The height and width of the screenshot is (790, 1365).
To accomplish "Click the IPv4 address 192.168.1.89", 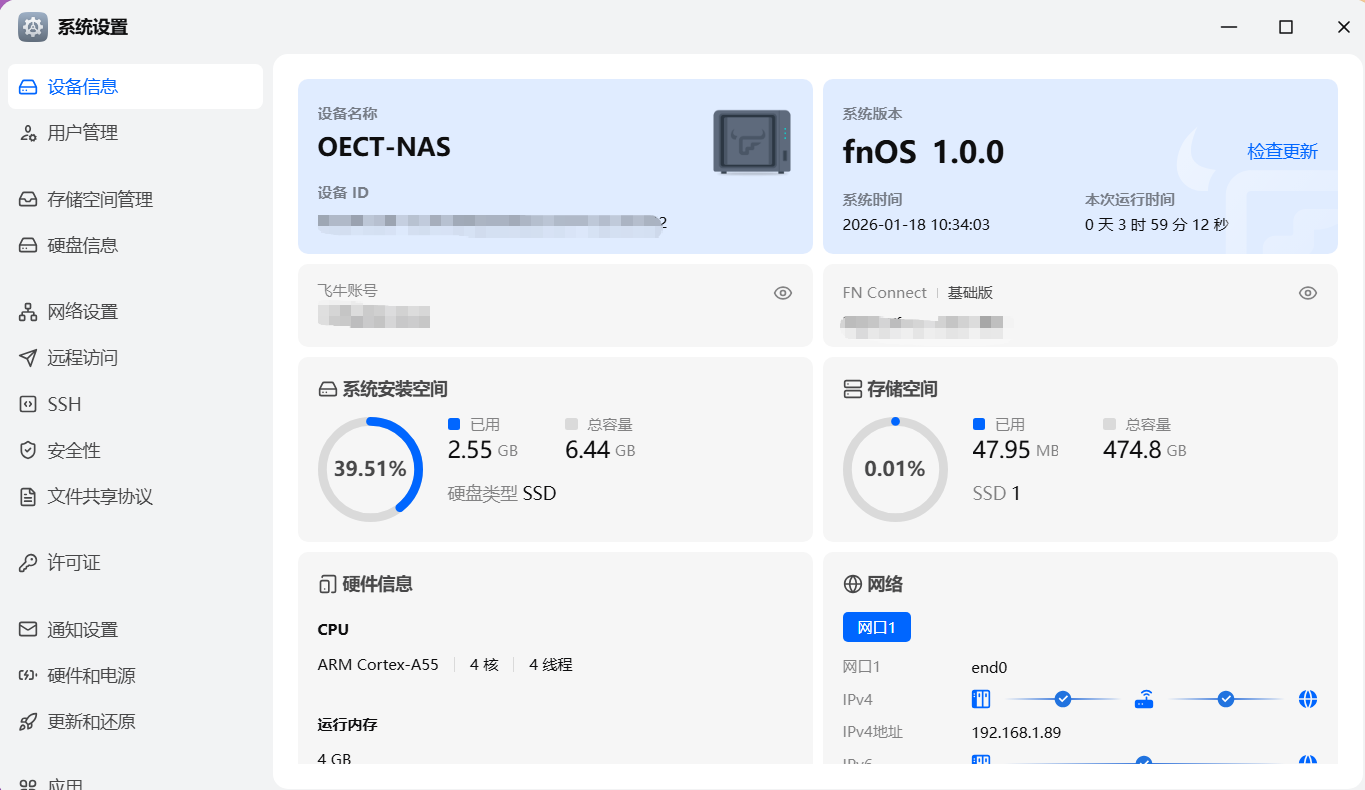I will pyautogui.click(x=1016, y=733).
